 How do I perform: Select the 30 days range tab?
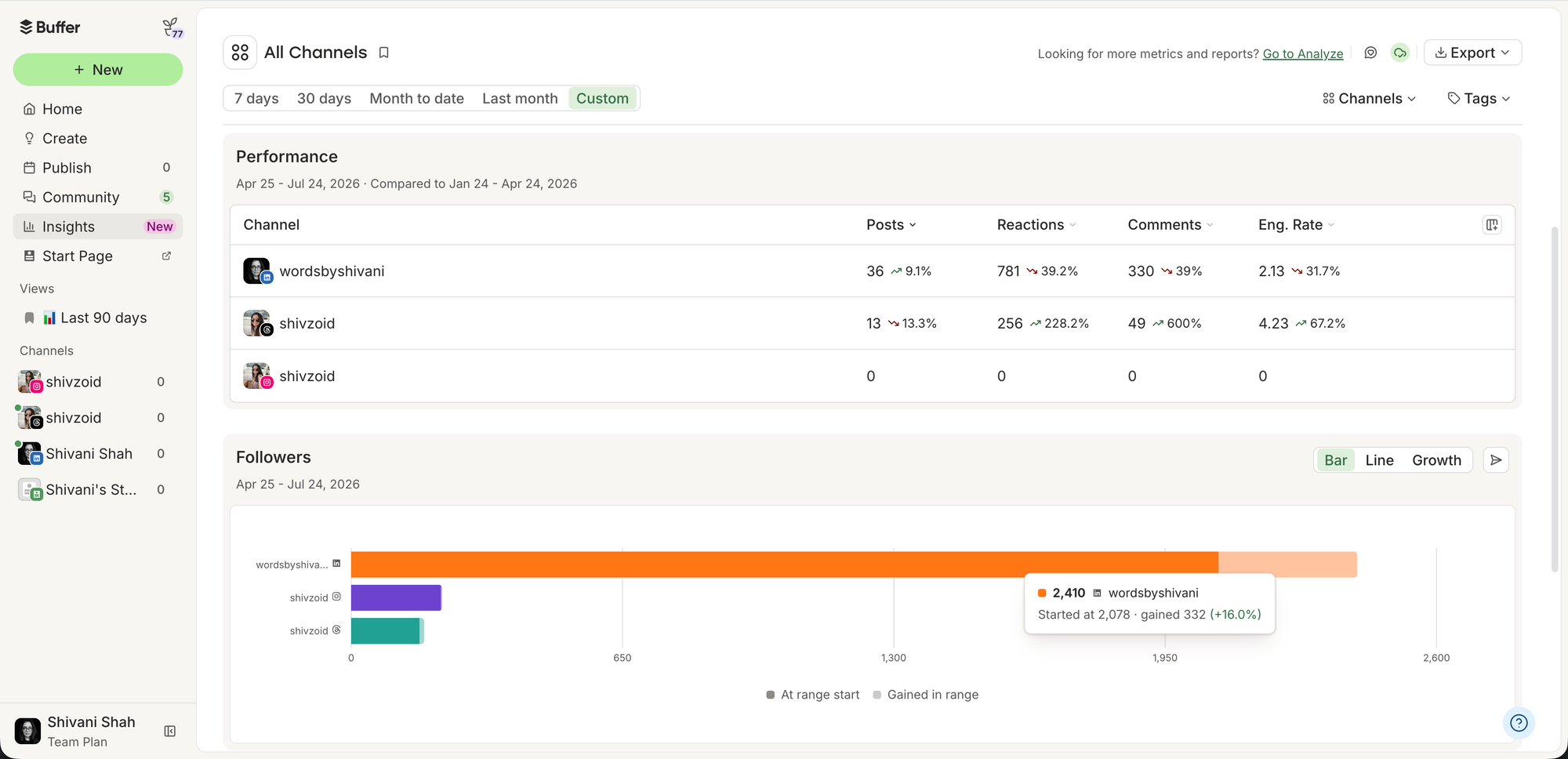click(x=324, y=99)
